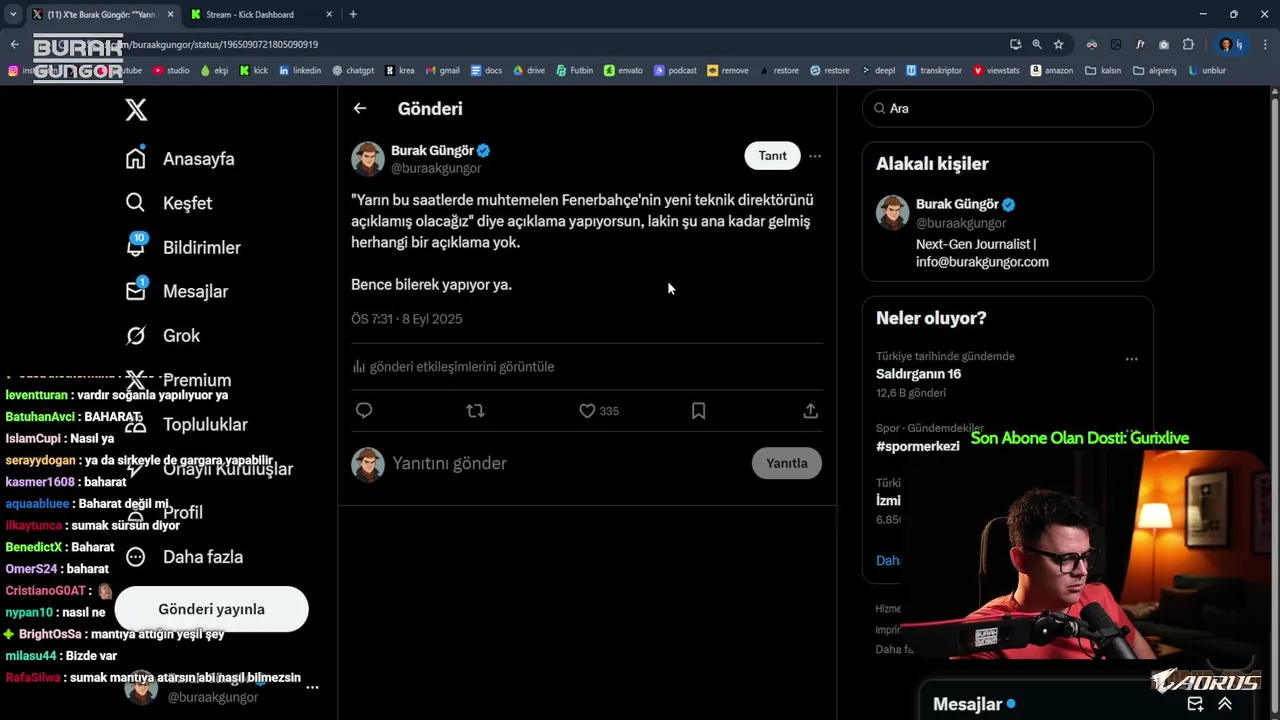Close the Stream - Kick Dashboard tab

coord(328,14)
